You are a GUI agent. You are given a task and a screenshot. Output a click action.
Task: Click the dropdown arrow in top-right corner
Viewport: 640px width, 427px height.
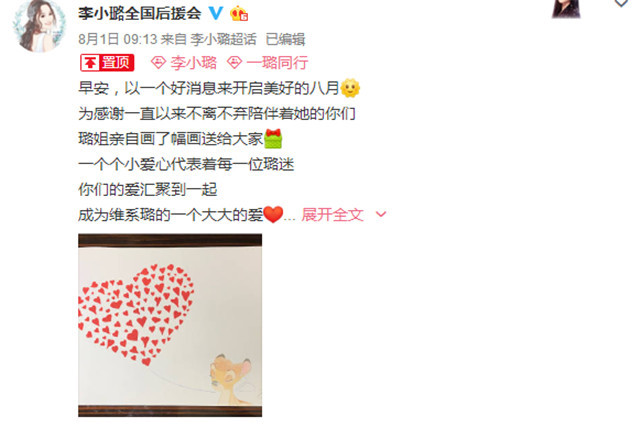621,3
